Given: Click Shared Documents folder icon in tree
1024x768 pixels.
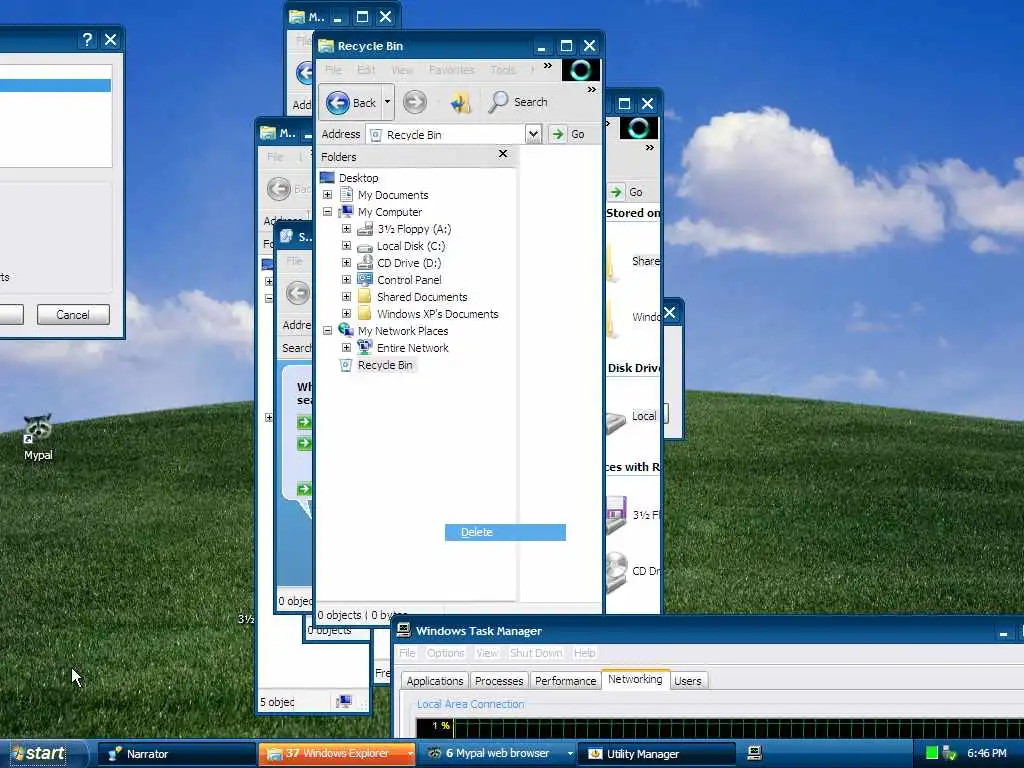Looking at the screenshot, I should click(365, 296).
